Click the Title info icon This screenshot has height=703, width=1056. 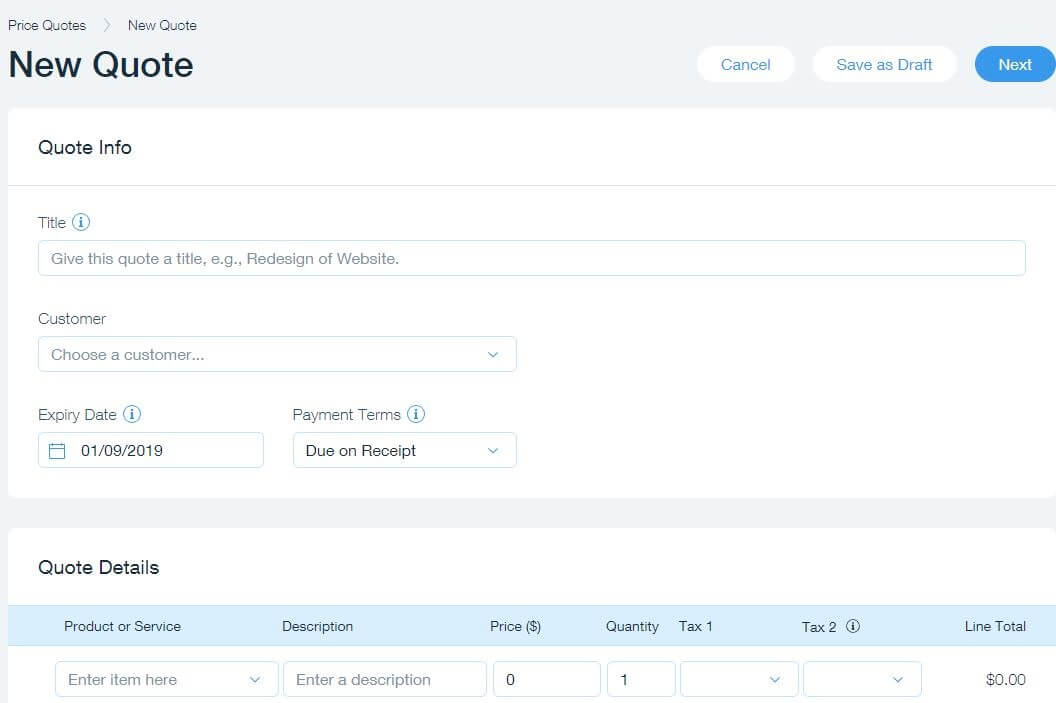(x=81, y=222)
